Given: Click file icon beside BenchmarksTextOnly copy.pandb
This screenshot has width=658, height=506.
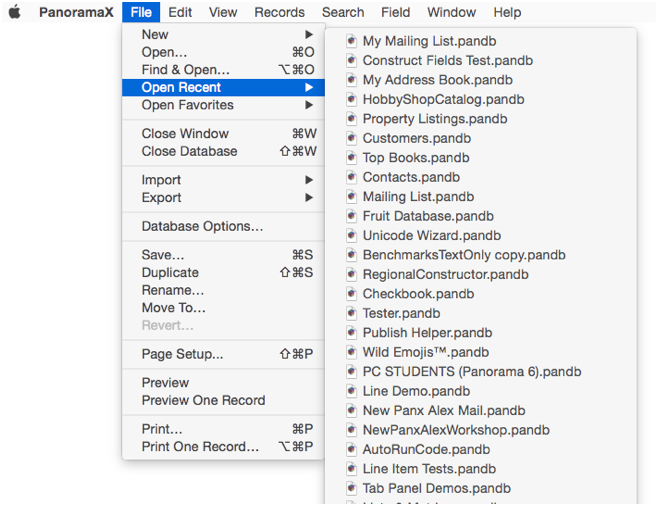Looking at the screenshot, I should point(351,255).
